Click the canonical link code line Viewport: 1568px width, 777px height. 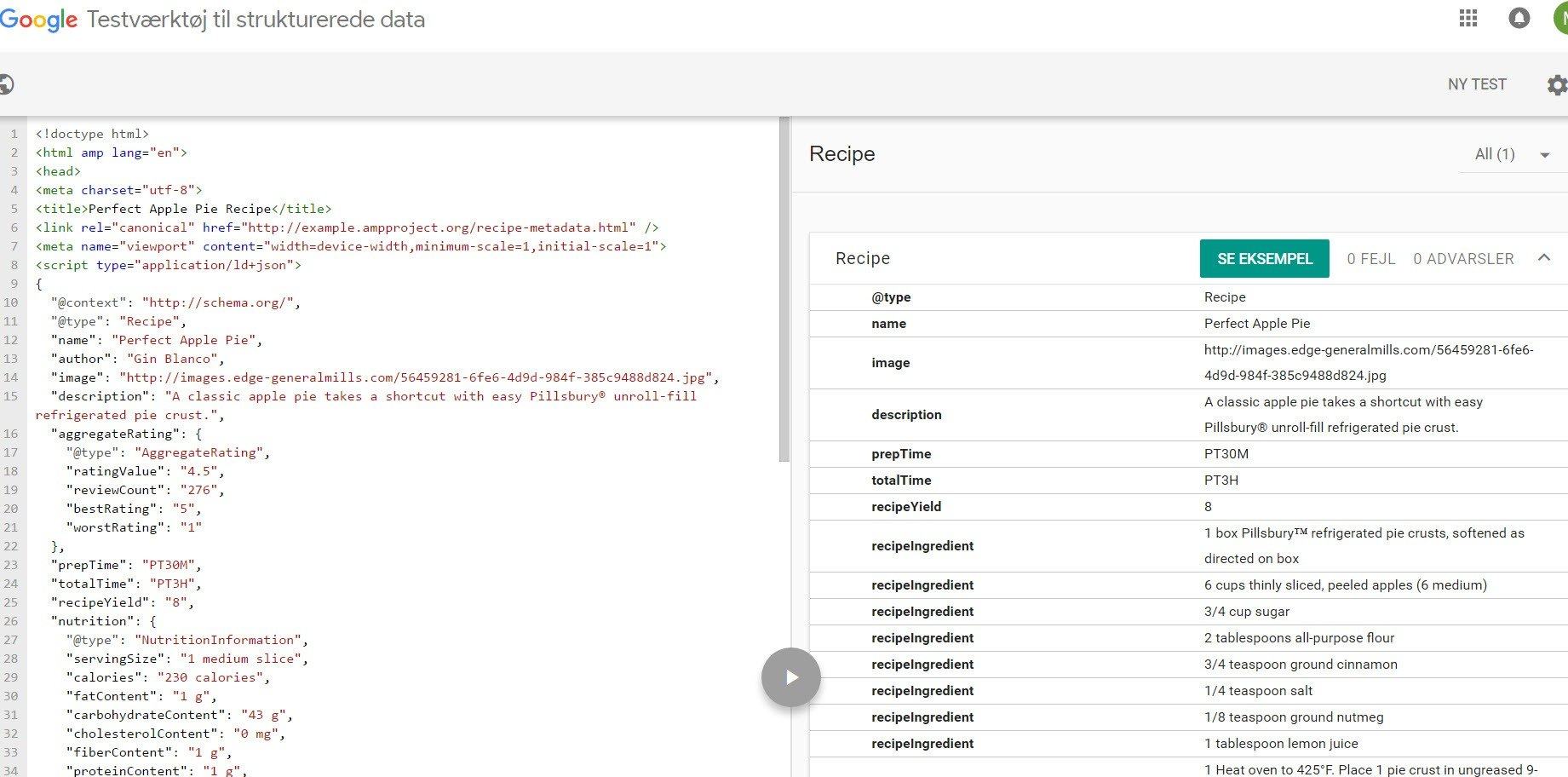coord(347,227)
